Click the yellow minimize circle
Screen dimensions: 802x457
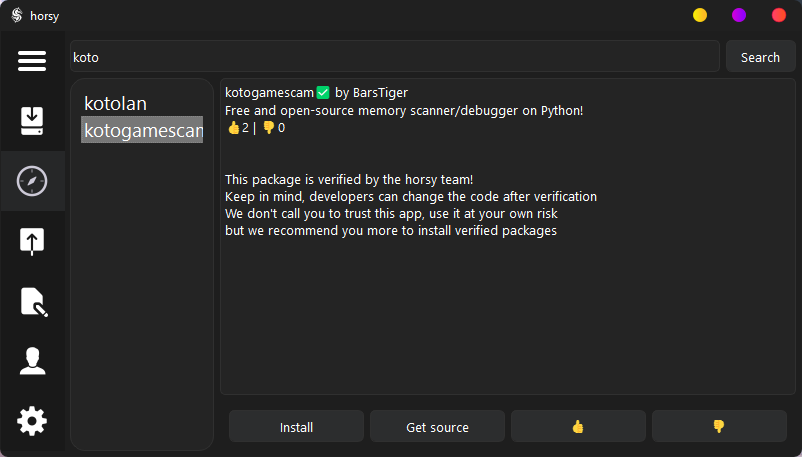pyautogui.click(x=700, y=15)
